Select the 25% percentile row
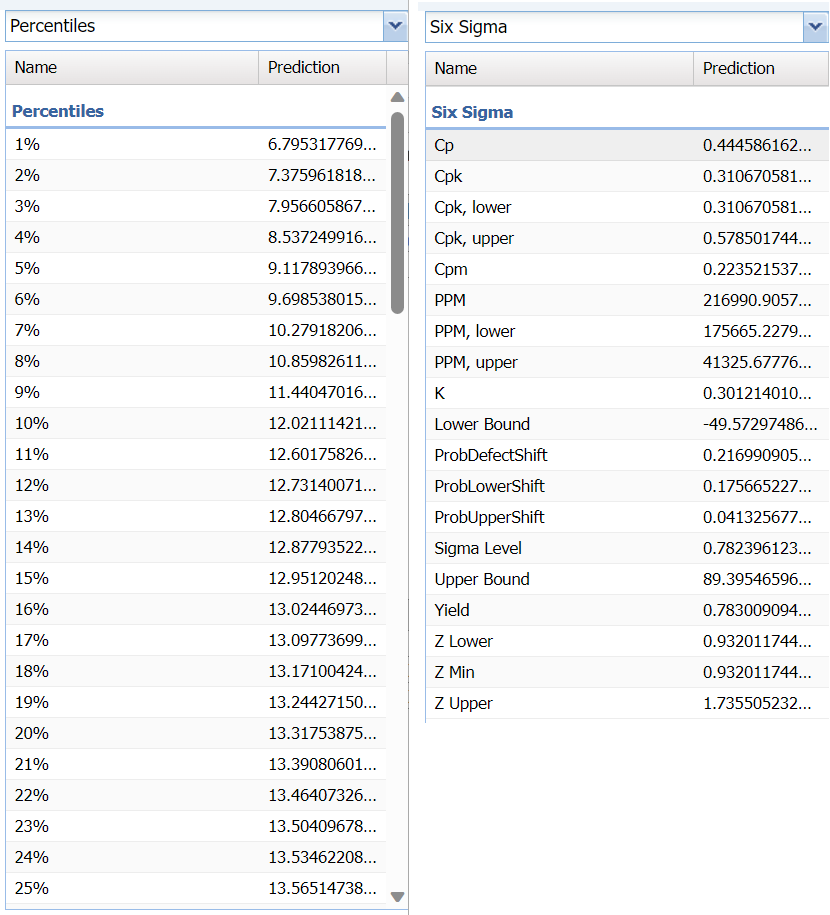This screenshot has width=830, height=915. (196, 889)
